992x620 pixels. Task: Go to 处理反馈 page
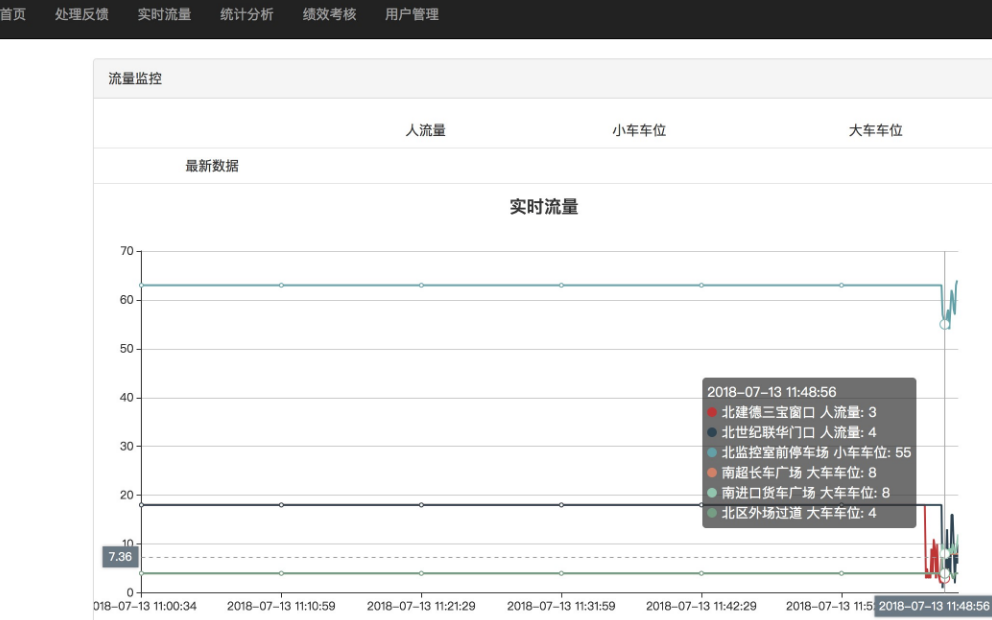point(82,14)
